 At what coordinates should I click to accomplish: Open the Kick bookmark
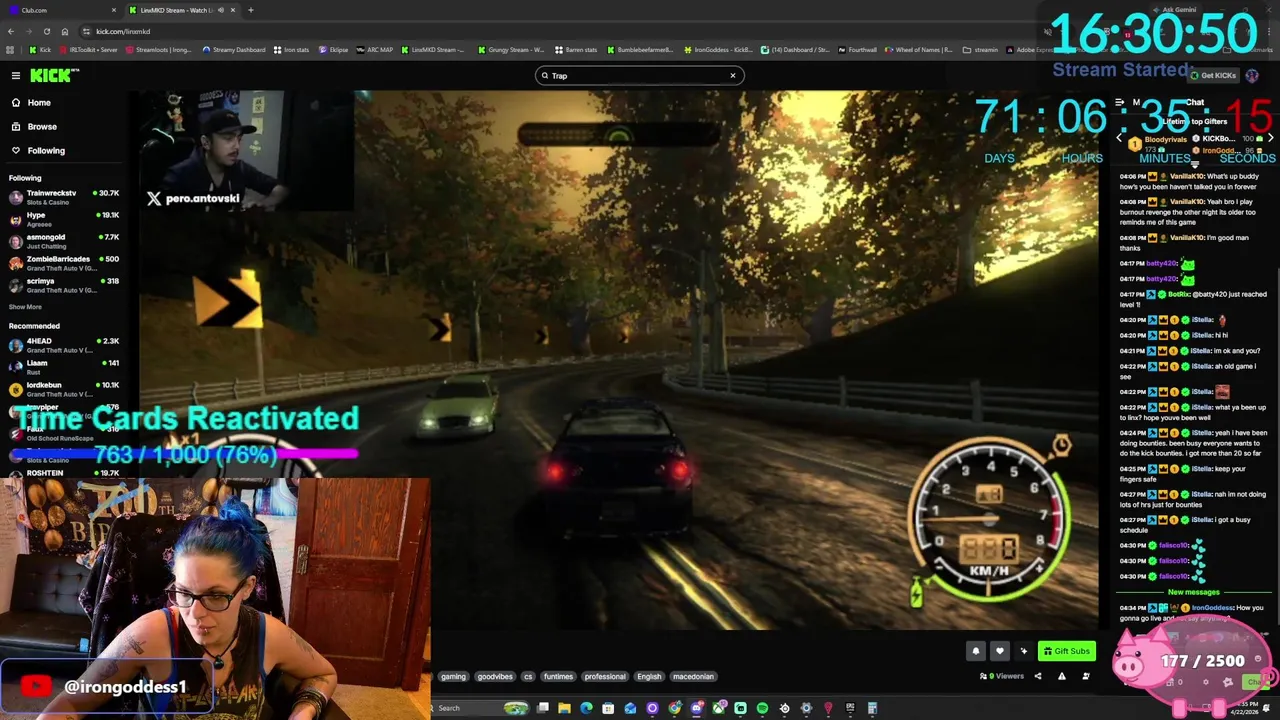click(x=40, y=50)
